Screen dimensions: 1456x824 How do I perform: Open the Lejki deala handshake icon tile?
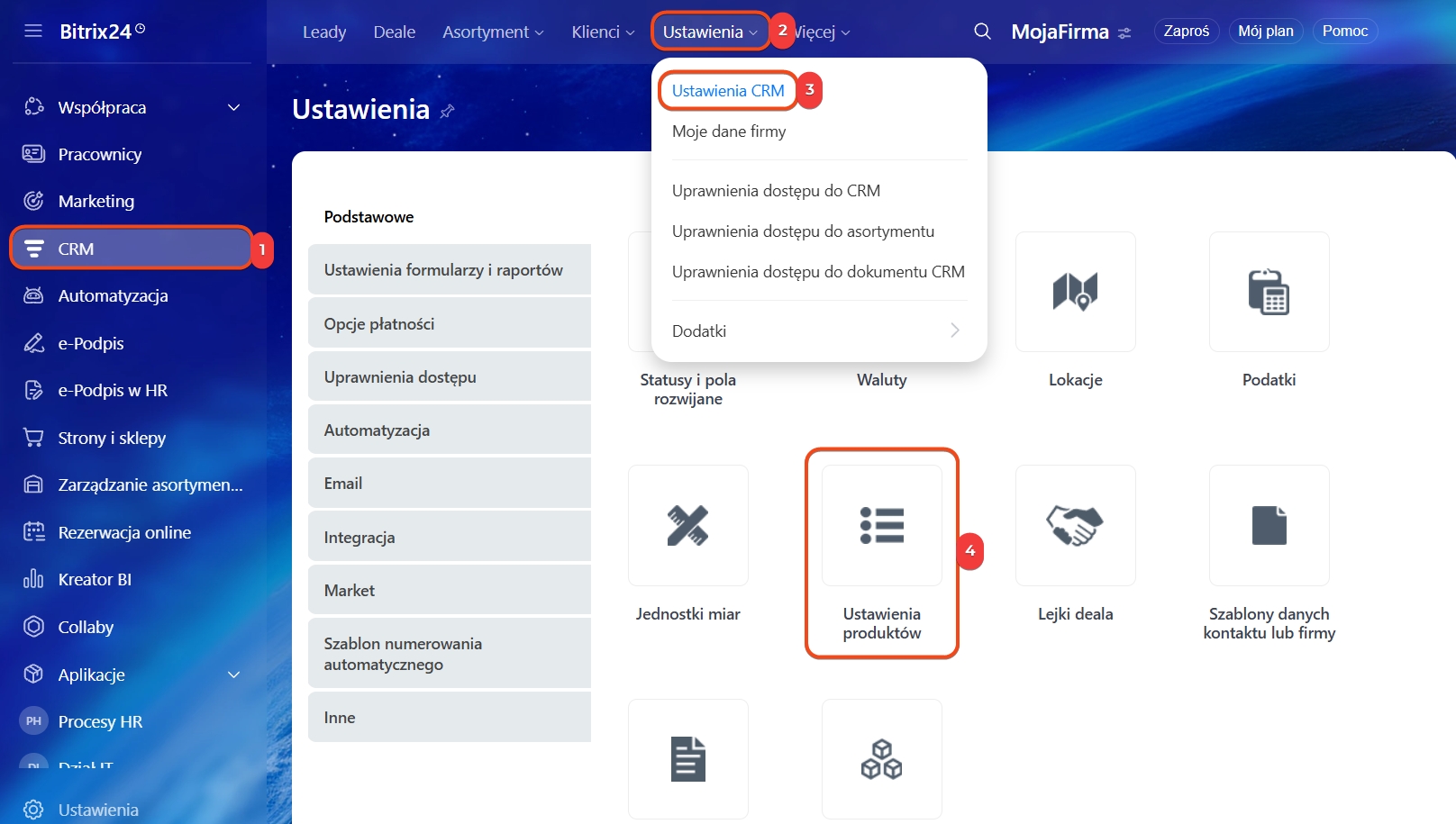coord(1076,525)
